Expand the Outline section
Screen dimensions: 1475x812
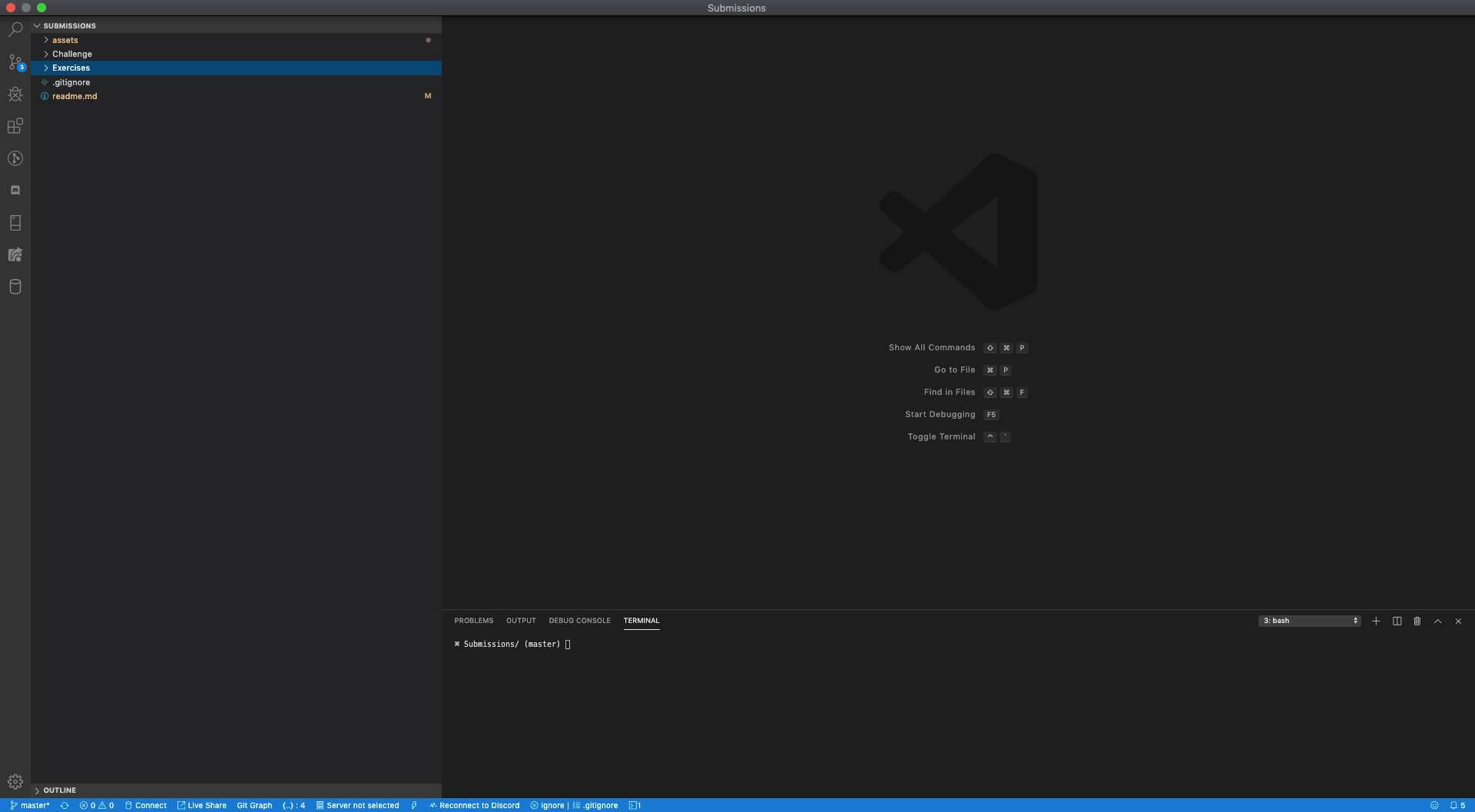click(x=236, y=790)
